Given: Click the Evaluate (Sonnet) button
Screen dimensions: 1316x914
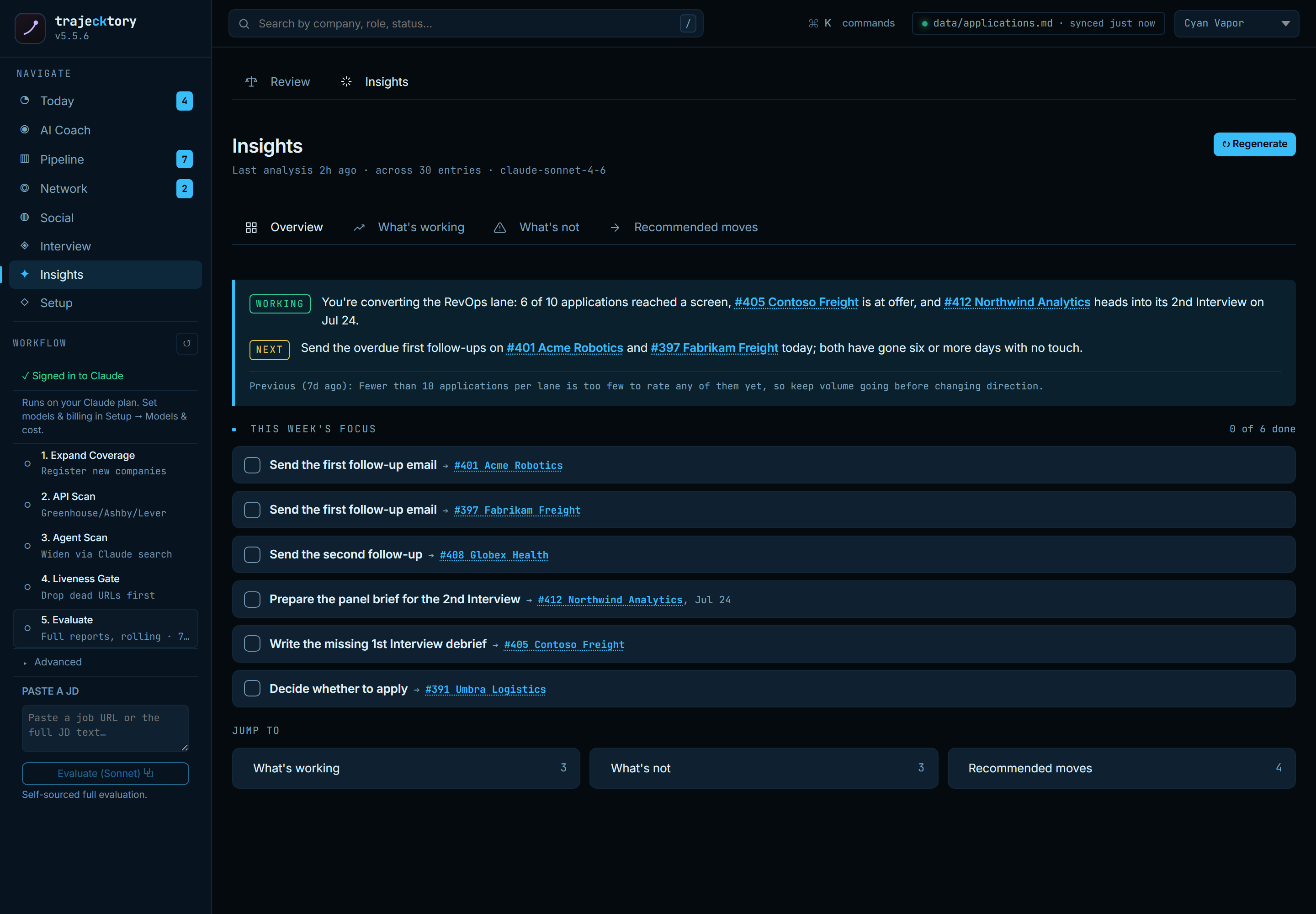Looking at the screenshot, I should 106,773.
